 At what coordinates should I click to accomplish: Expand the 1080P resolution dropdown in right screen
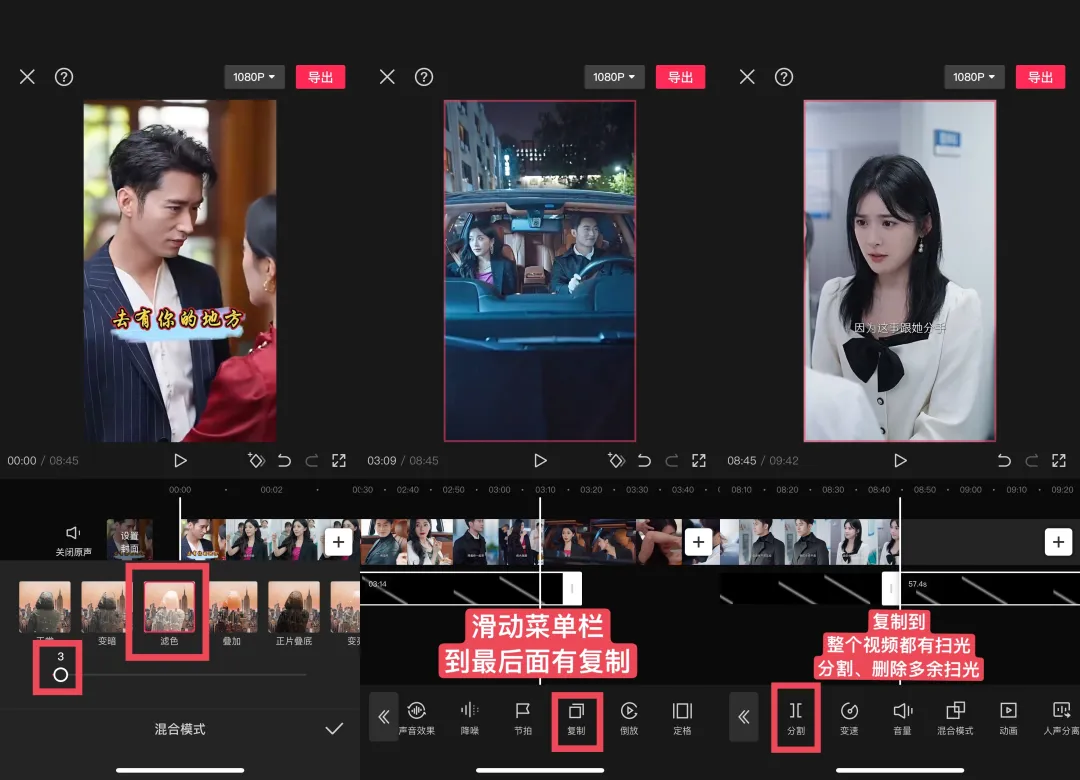(975, 77)
